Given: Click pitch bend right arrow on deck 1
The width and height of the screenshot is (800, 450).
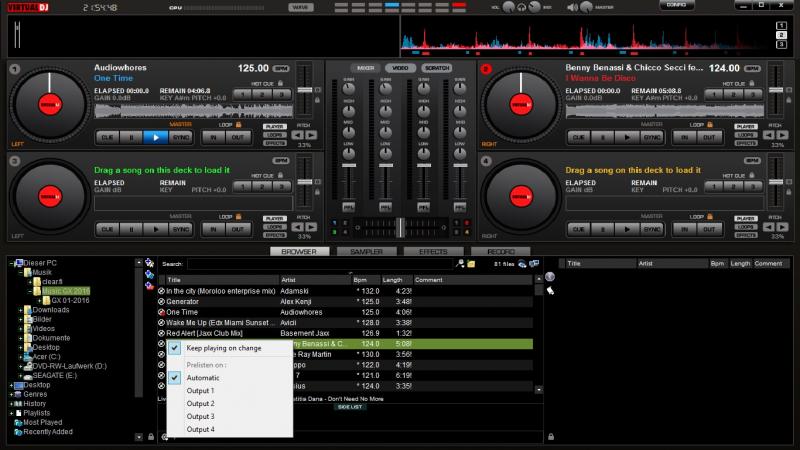Looking at the screenshot, I should point(311,135).
